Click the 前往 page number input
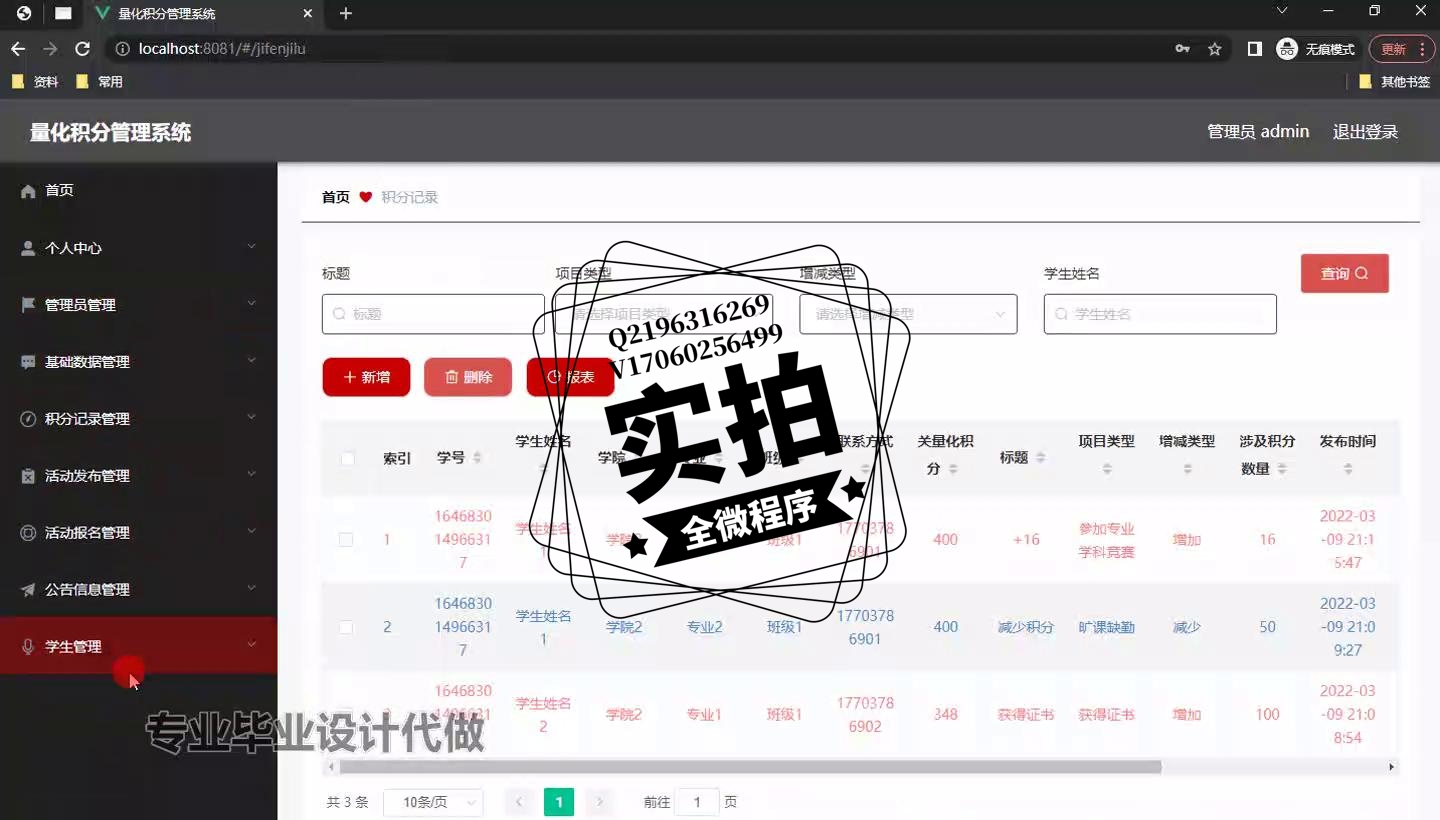The width and height of the screenshot is (1440, 820). 698,802
